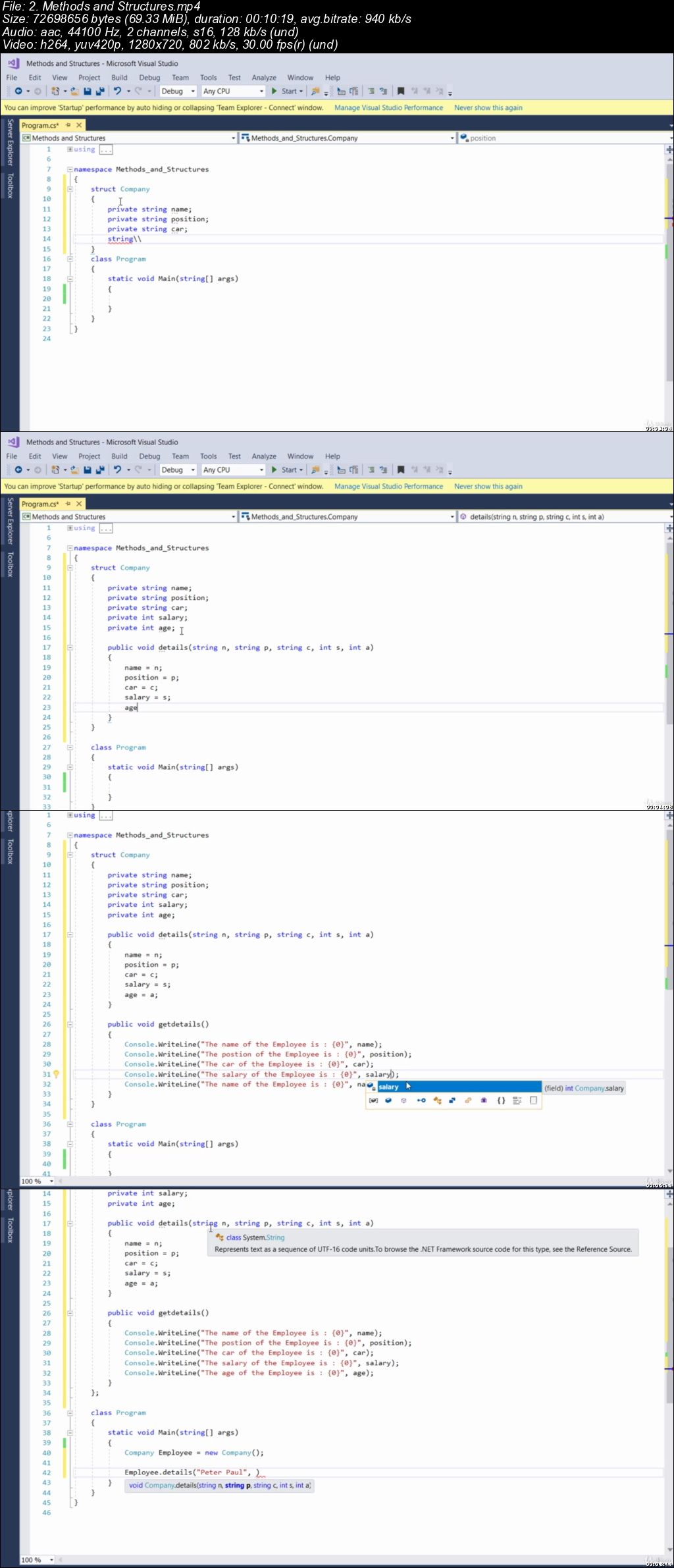674x1568 pixels.
Task: Click Save icon in second frame toolbar
Action: pyautogui.click(x=88, y=470)
